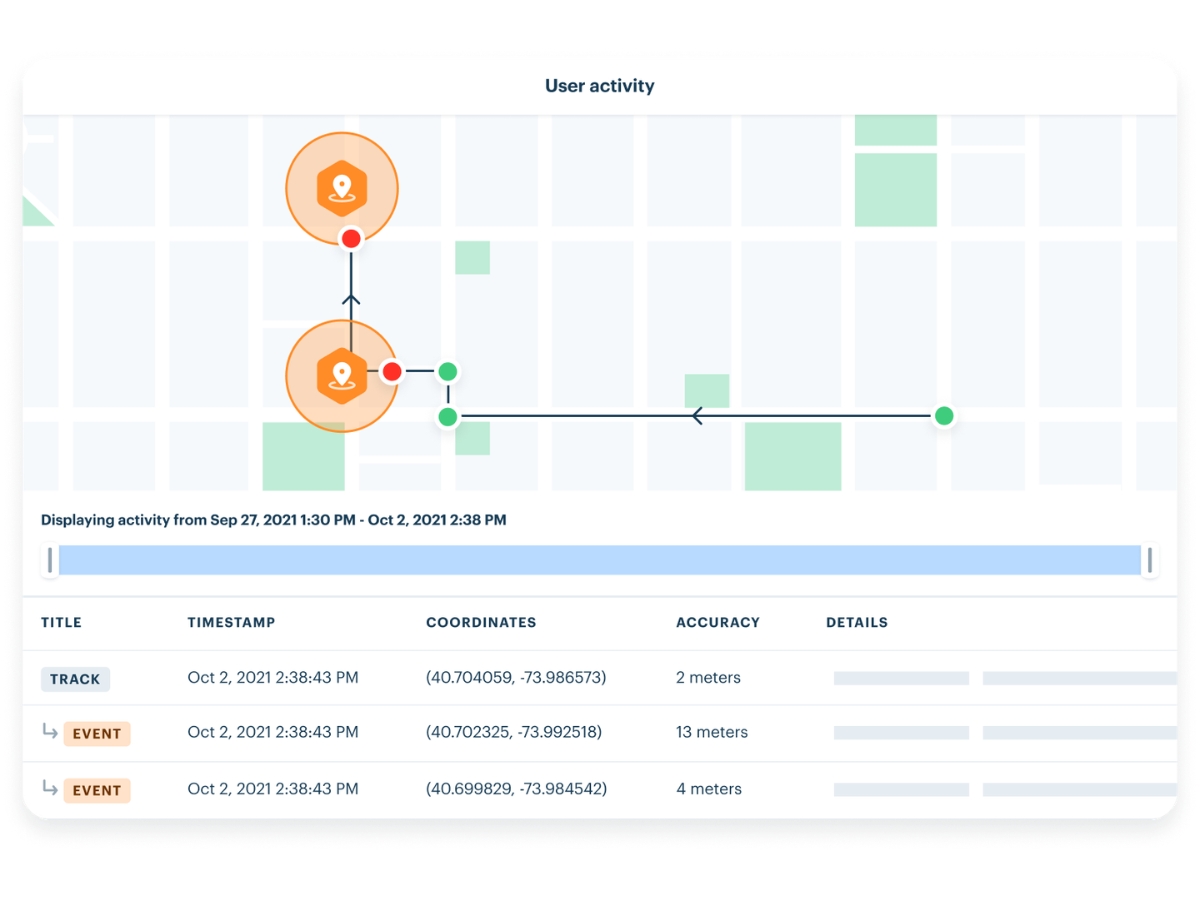The width and height of the screenshot is (1200, 900).
Task: Select the red dot beside lower geofence
Action: point(392,372)
